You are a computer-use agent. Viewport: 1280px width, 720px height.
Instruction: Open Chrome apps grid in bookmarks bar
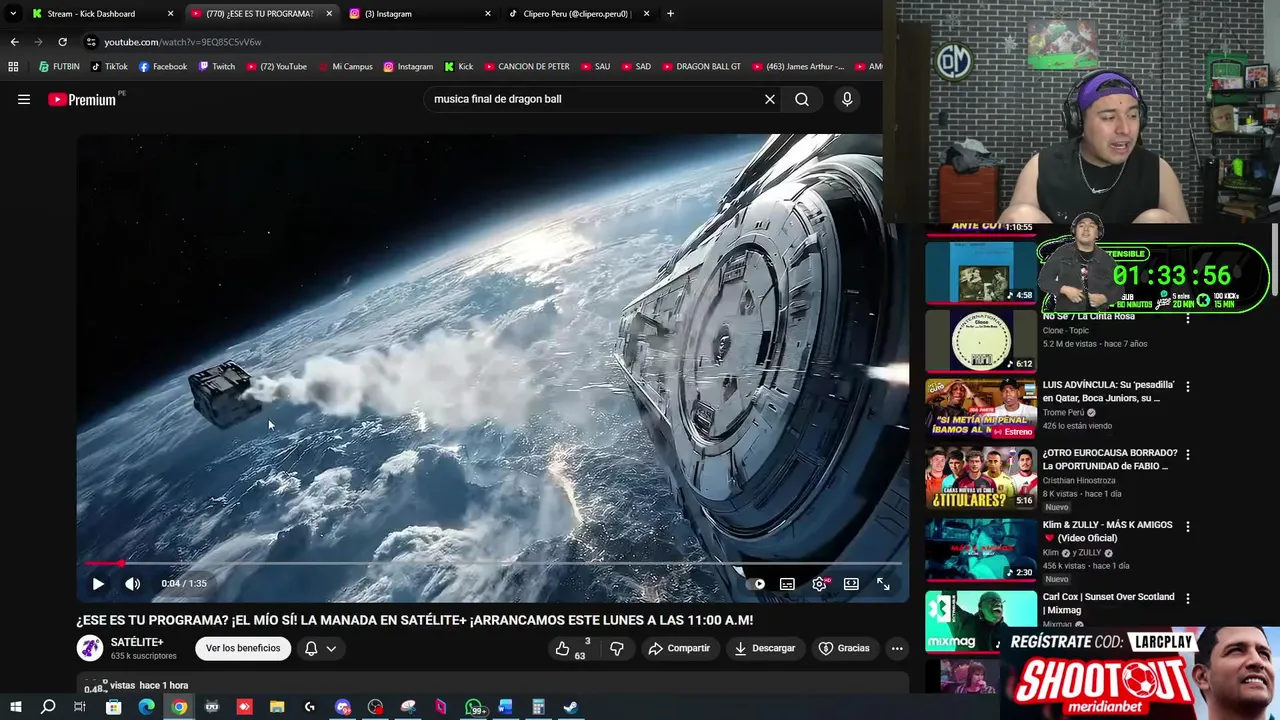point(13,67)
